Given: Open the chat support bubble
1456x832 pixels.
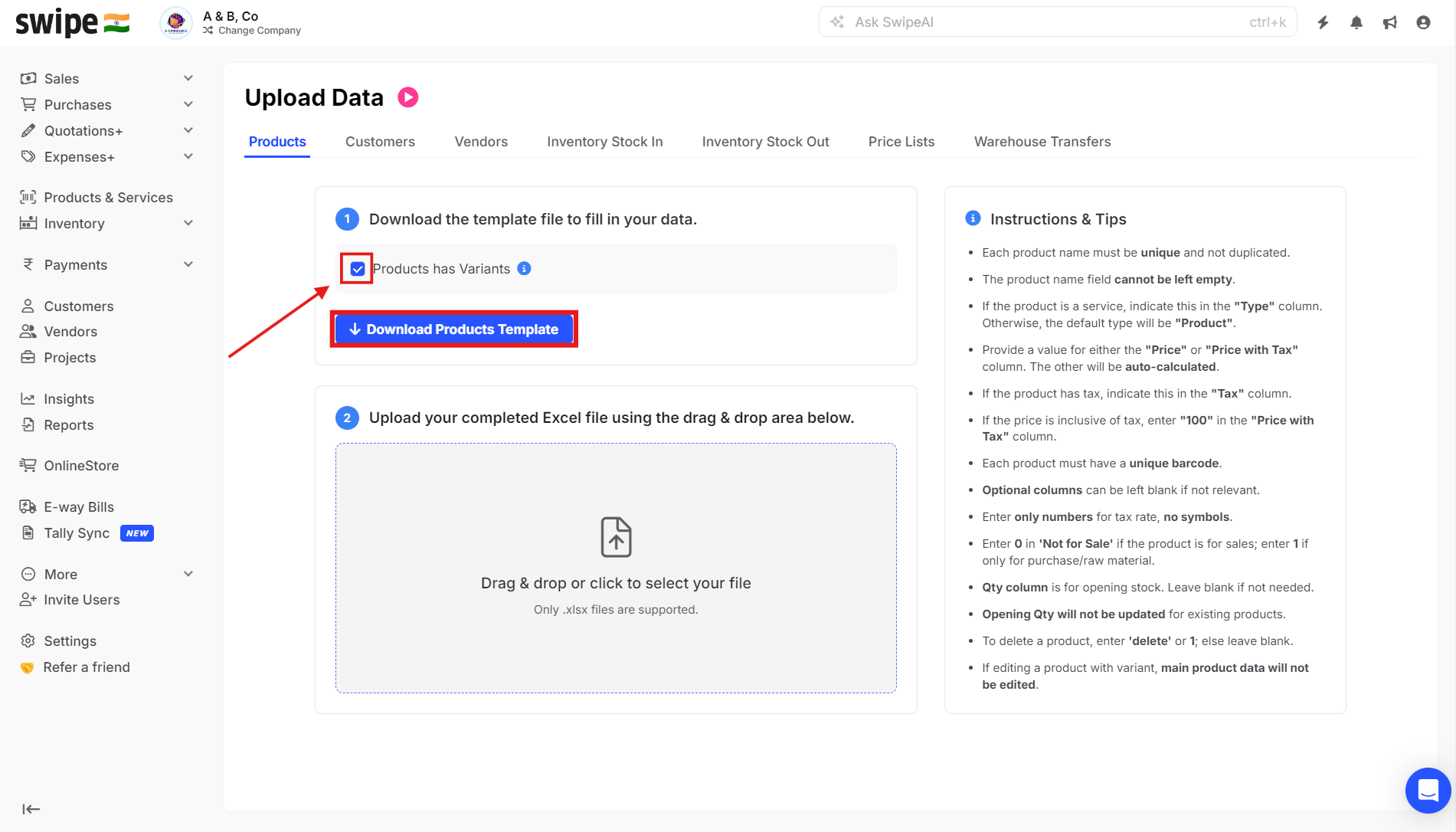Looking at the screenshot, I should tap(1428, 790).
